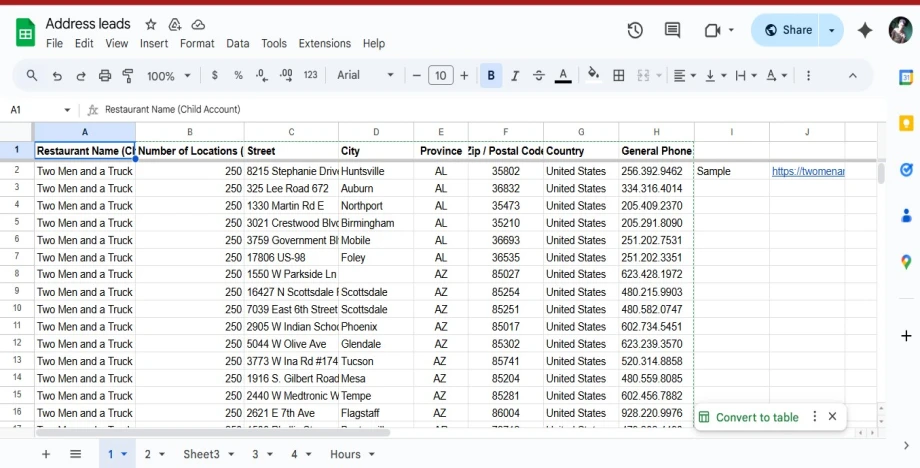Star the Address leads document
The image size is (920, 468).
(x=151, y=24)
